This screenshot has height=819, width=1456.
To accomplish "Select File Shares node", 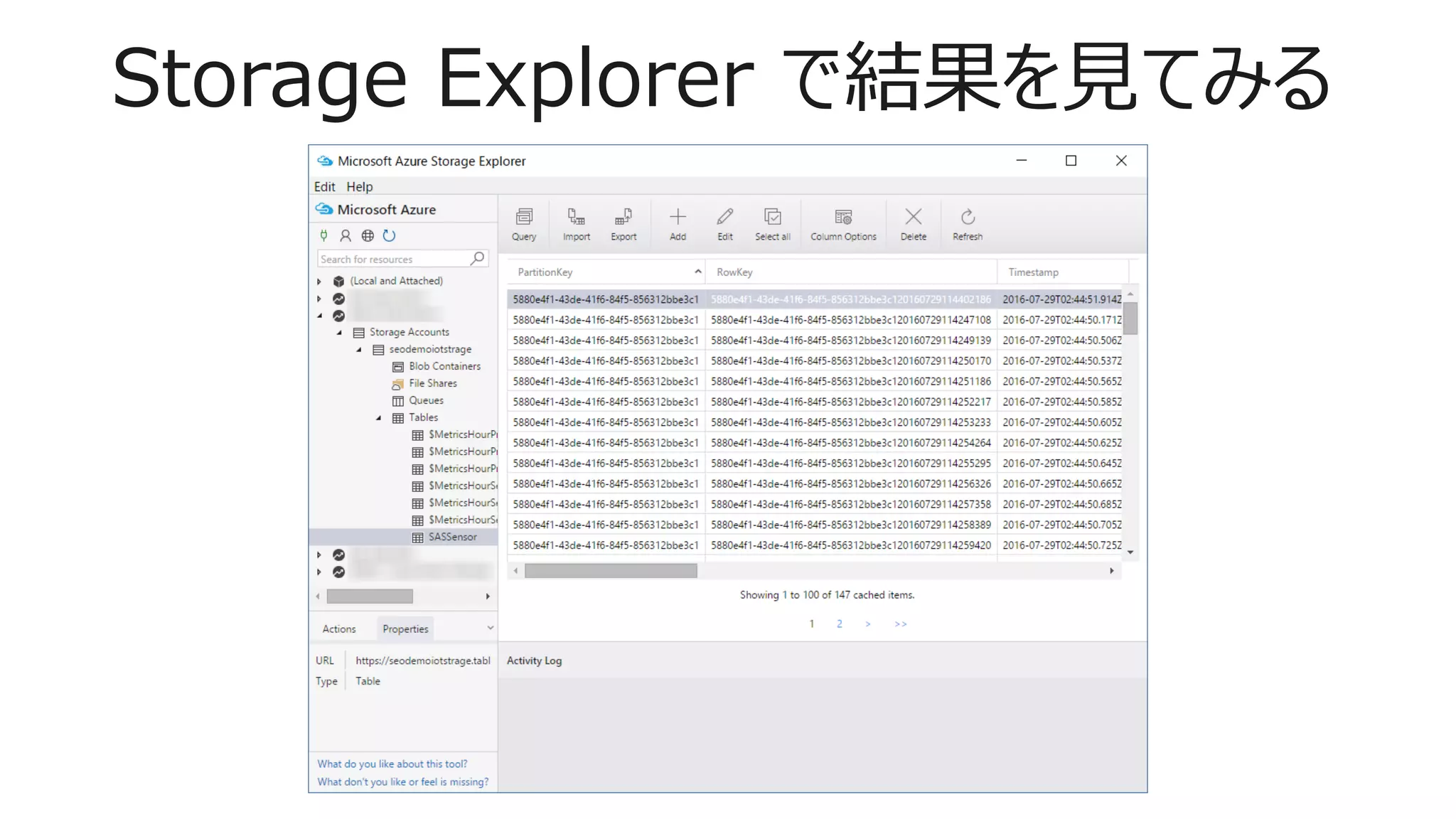I will click(432, 383).
